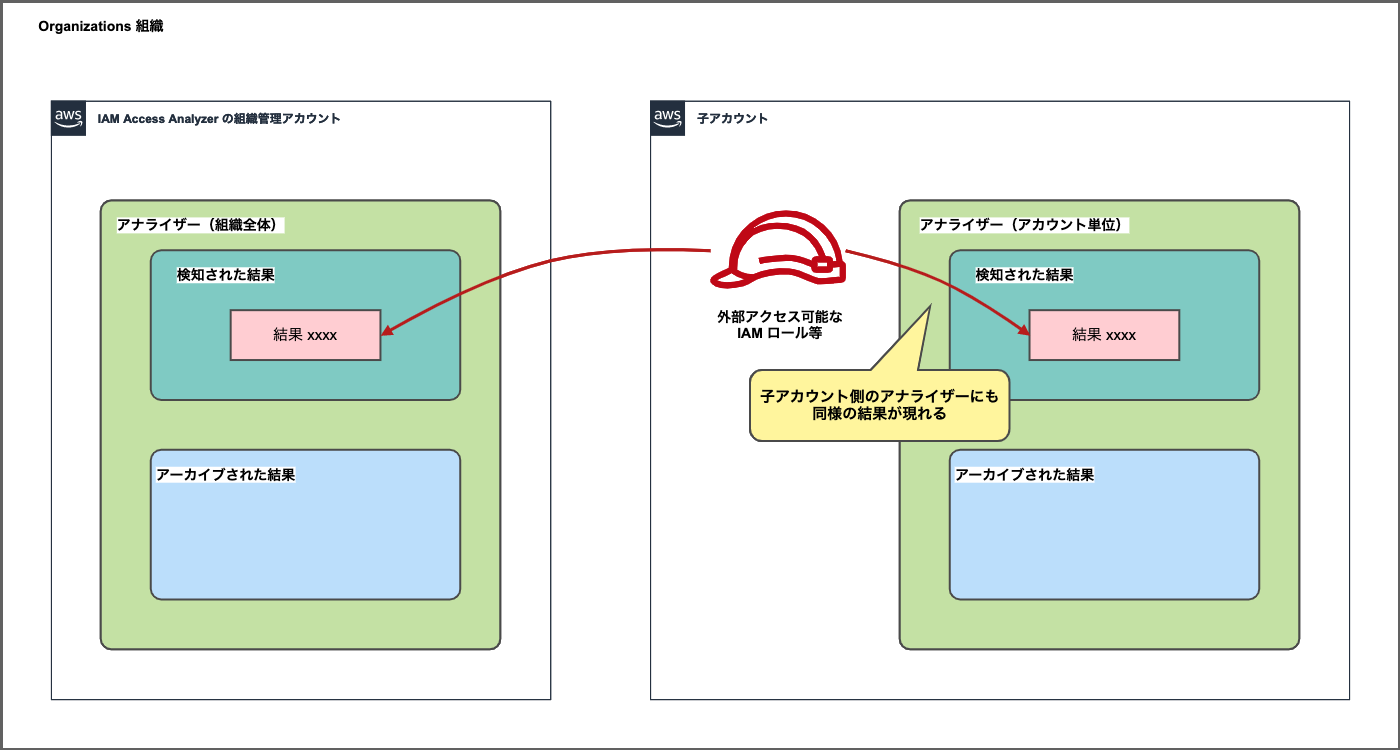Click the pink 結果 xxxx box in the organization analyzer
The width and height of the screenshot is (1400, 750).
pos(305,335)
